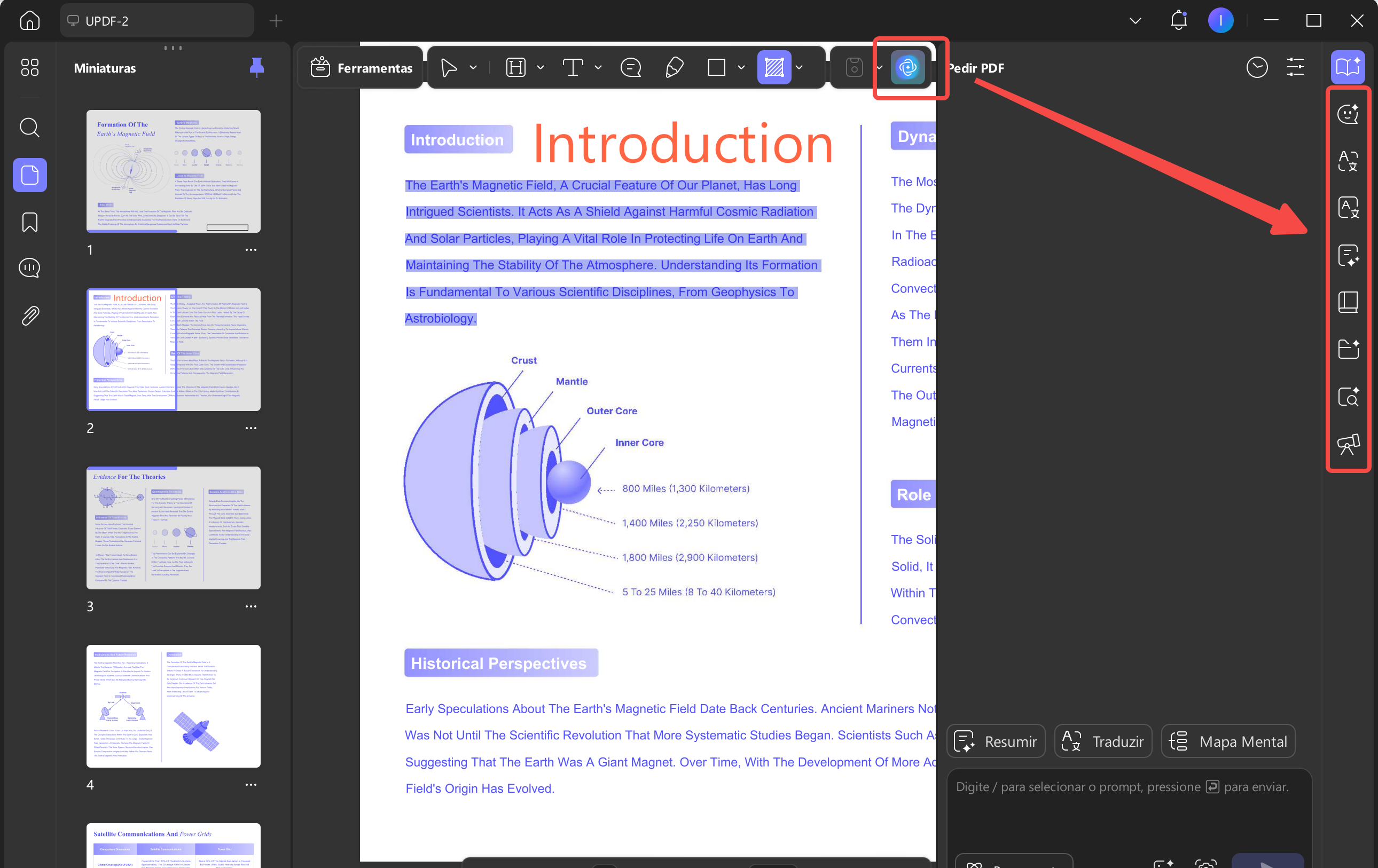Switch to the UPDF-2 tab
The width and height of the screenshot is (1378, 868).
156,21
